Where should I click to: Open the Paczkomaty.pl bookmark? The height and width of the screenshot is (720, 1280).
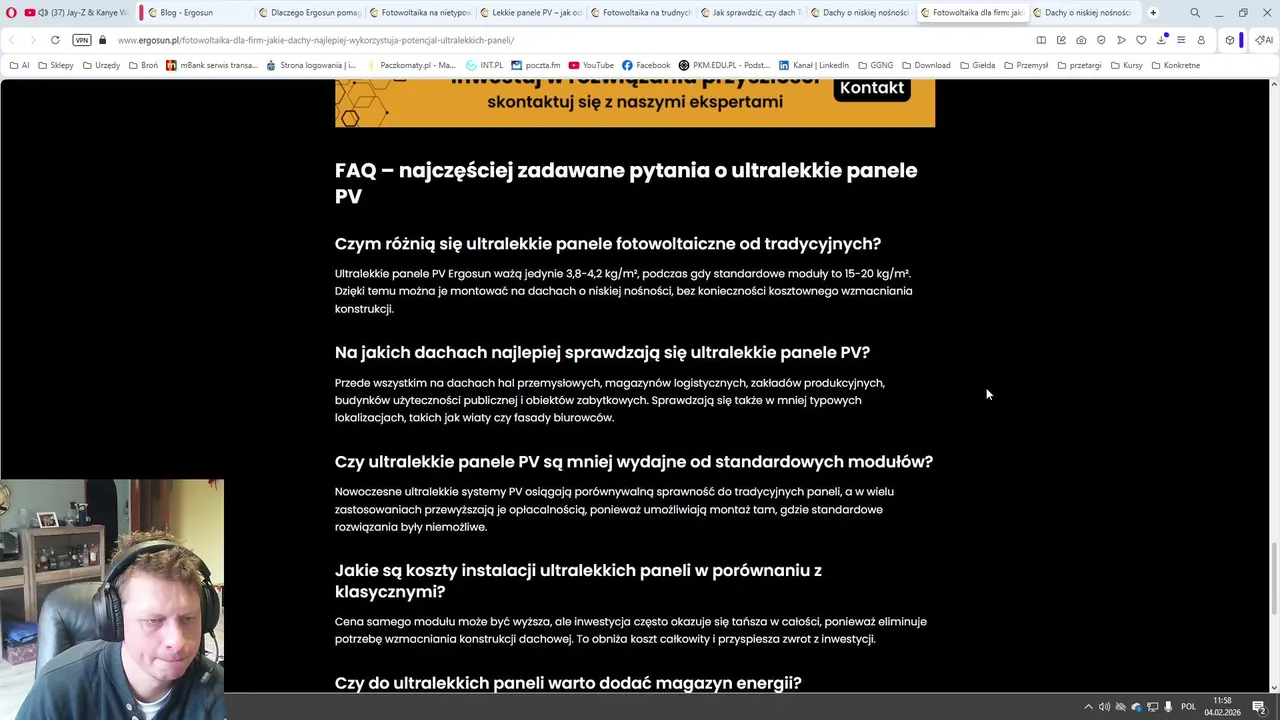(411, 65)
